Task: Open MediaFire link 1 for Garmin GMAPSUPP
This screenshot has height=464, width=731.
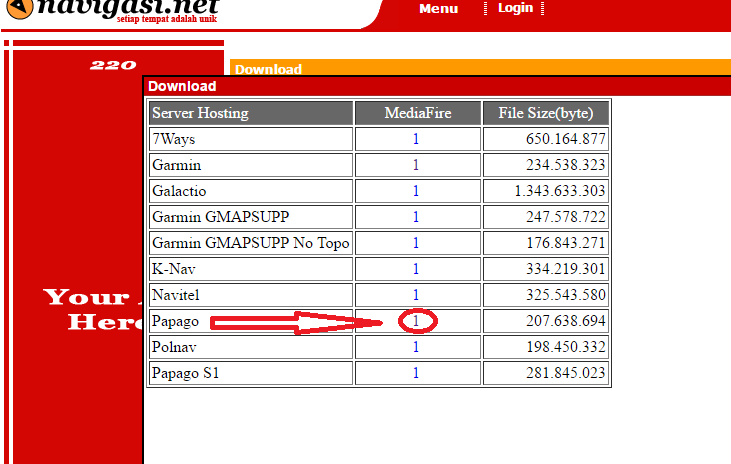Action: pos(416,217)
